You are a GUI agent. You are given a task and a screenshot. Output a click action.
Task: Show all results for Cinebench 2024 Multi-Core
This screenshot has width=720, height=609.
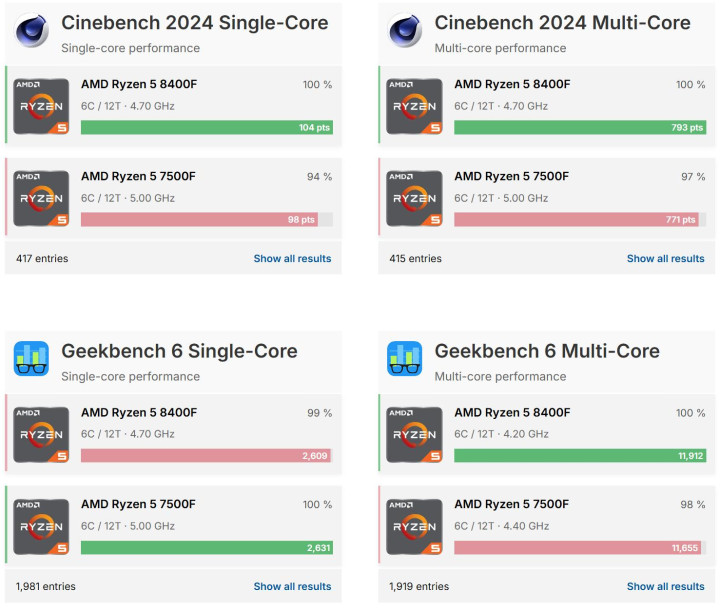click(665, 259)
